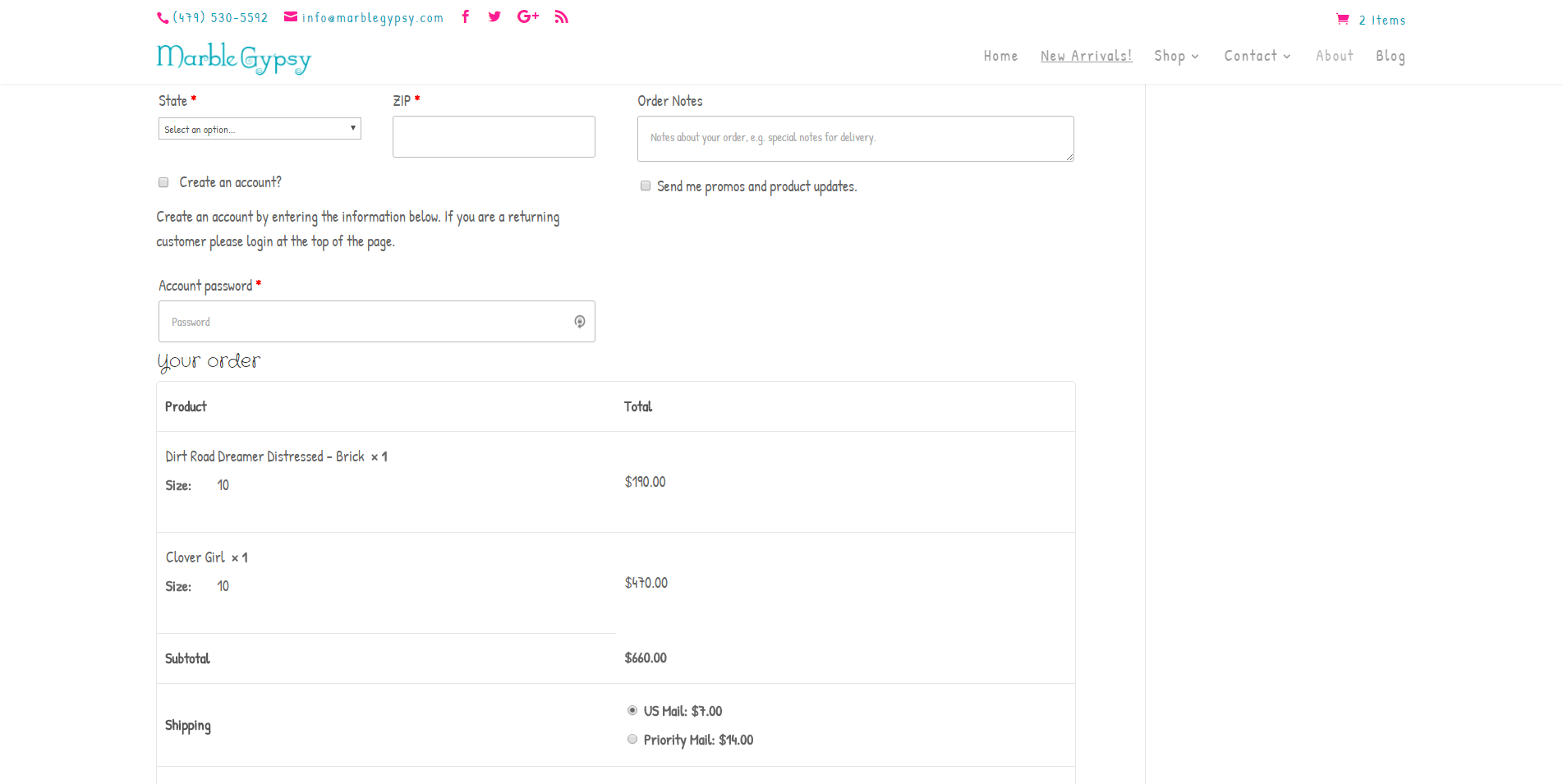Enable Send me promos checkbox
Image resolution: width=1563 pixels, height=784 pixels.
(646, 186)
